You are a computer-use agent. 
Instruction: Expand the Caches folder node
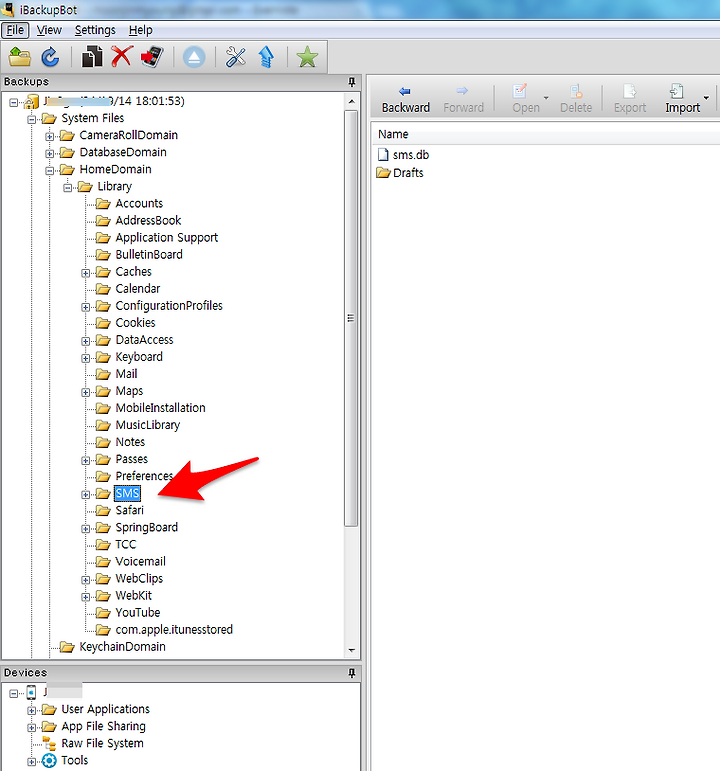[x=86, y=273]
